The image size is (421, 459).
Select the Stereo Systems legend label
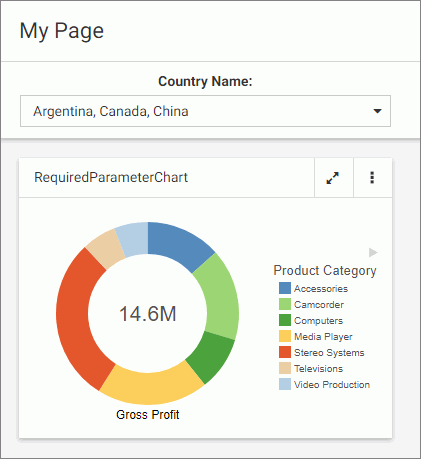(329, 353)
